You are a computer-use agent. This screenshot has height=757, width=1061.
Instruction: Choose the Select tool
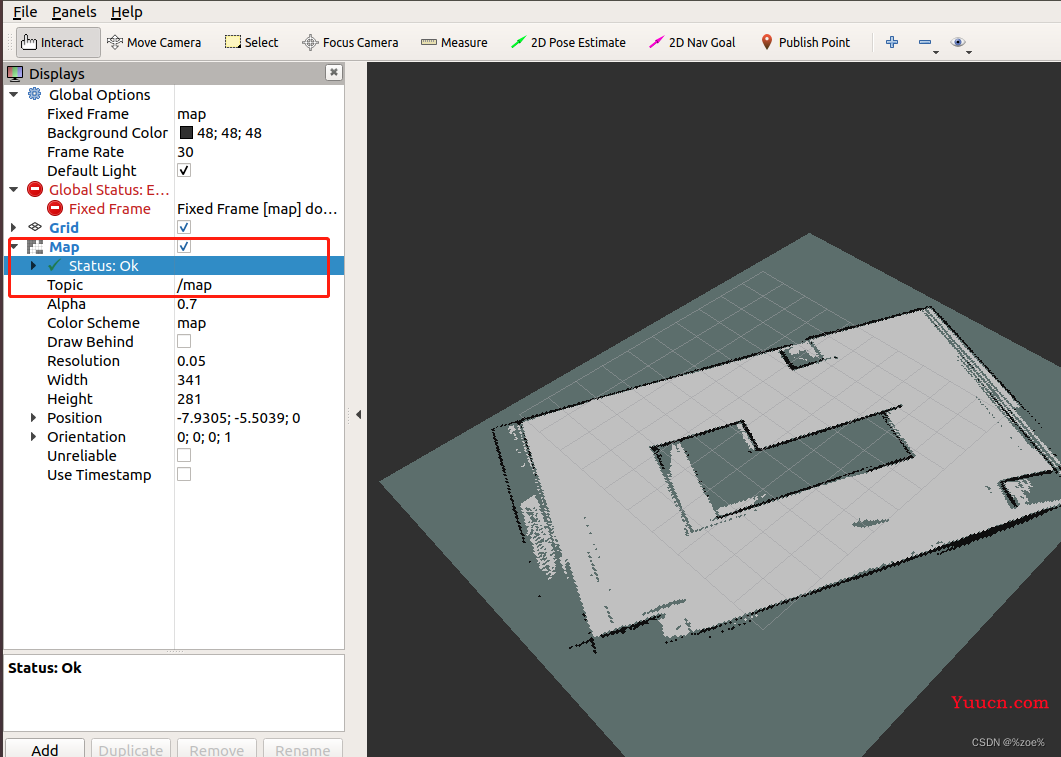[x=251, y=42]
